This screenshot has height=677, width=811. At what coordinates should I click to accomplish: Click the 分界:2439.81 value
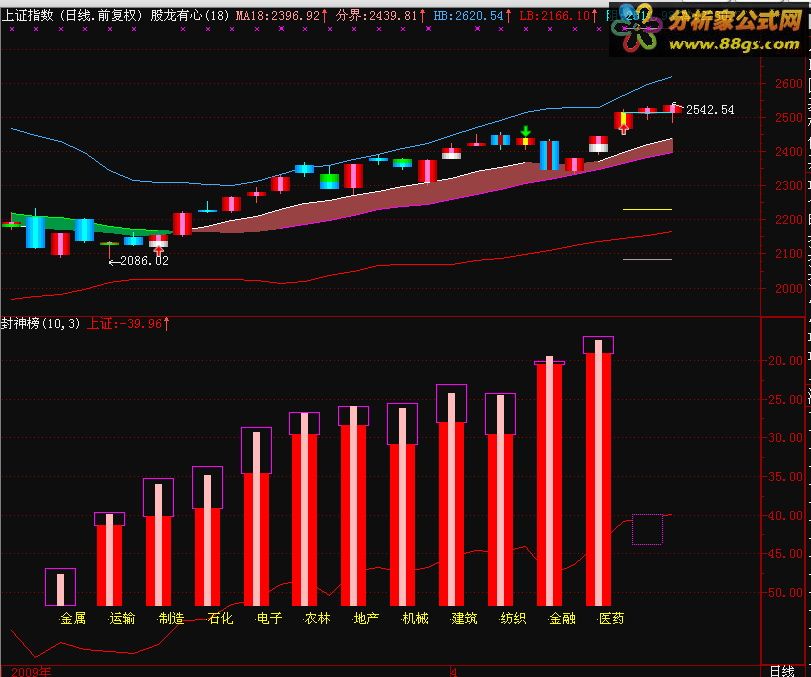pos(381,16)
